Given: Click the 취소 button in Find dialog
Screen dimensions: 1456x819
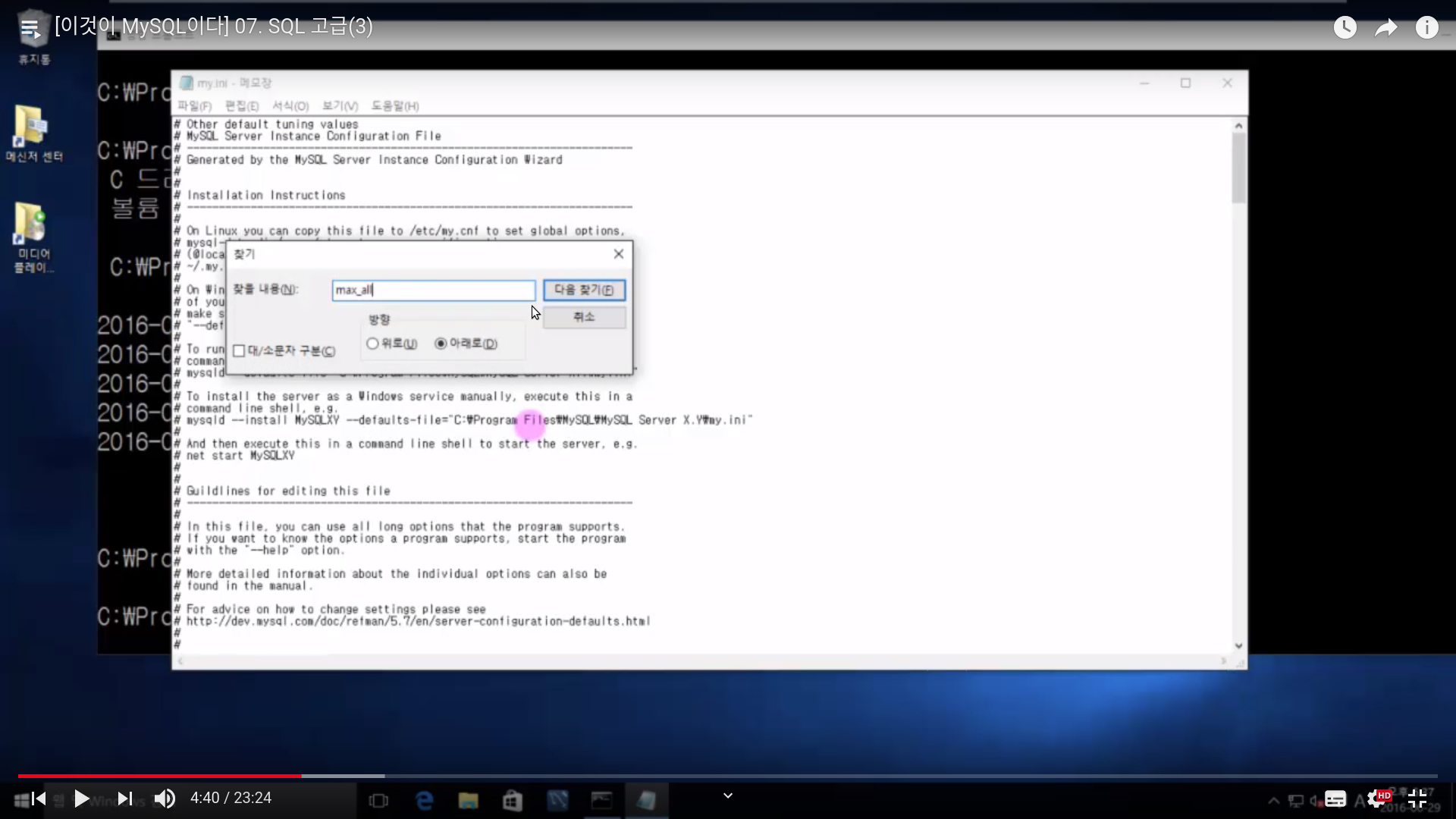Looking at the screenshot, I should [584, 317].
